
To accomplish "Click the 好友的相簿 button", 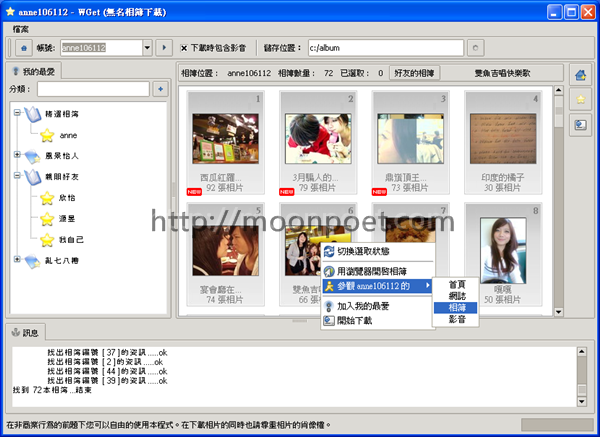I will tap(414, 73).
